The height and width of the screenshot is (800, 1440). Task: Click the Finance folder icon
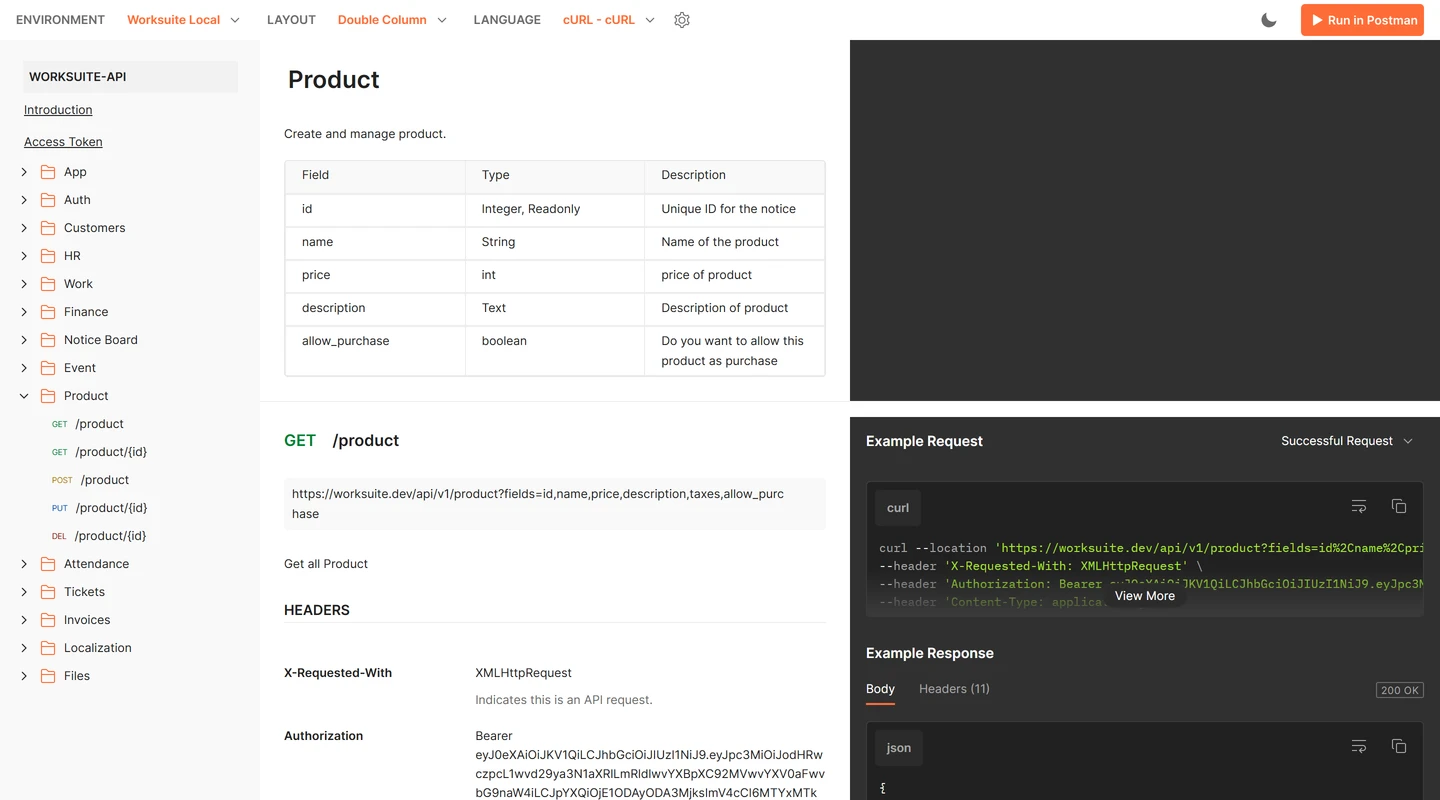[x=48, y=312]
